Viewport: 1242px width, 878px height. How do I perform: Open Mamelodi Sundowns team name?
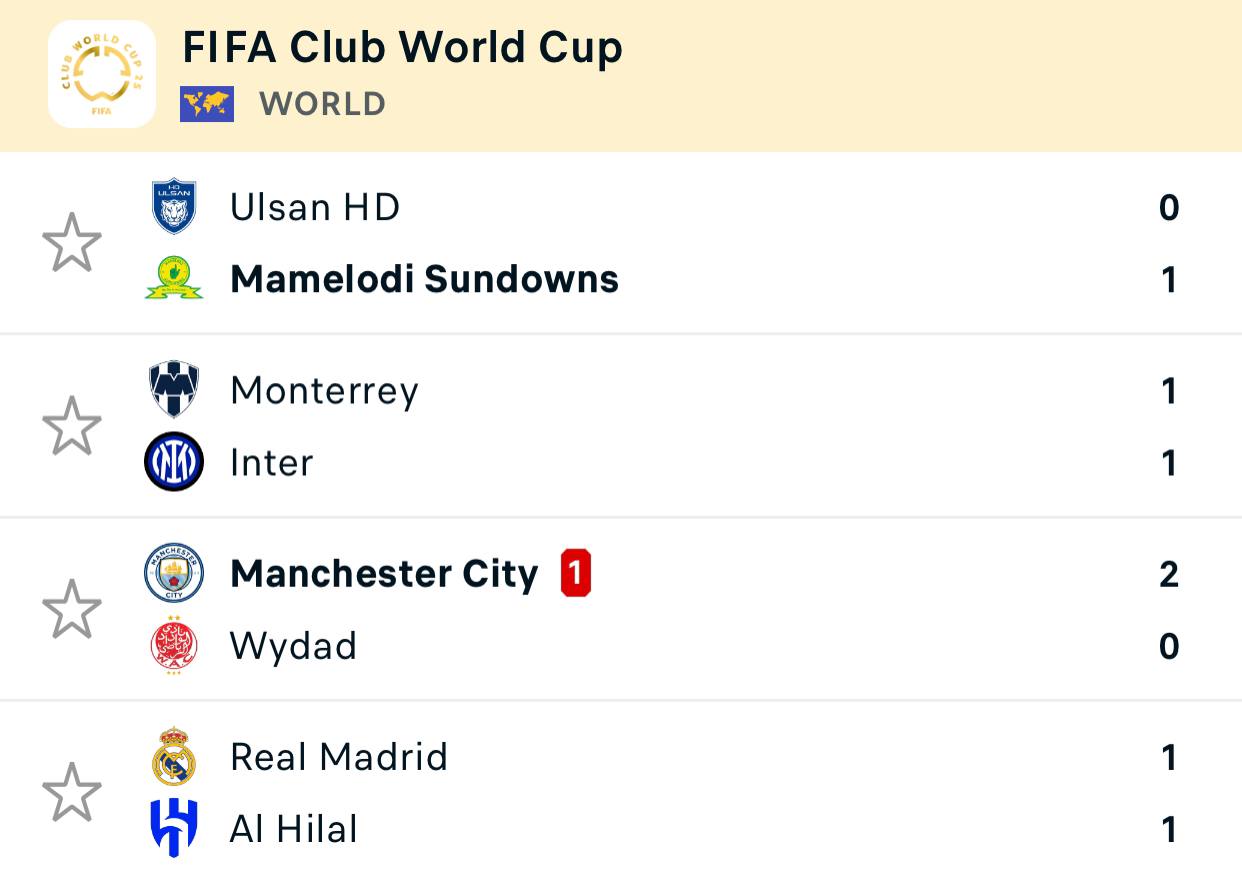pyautogui.click(x=425, y=279)
